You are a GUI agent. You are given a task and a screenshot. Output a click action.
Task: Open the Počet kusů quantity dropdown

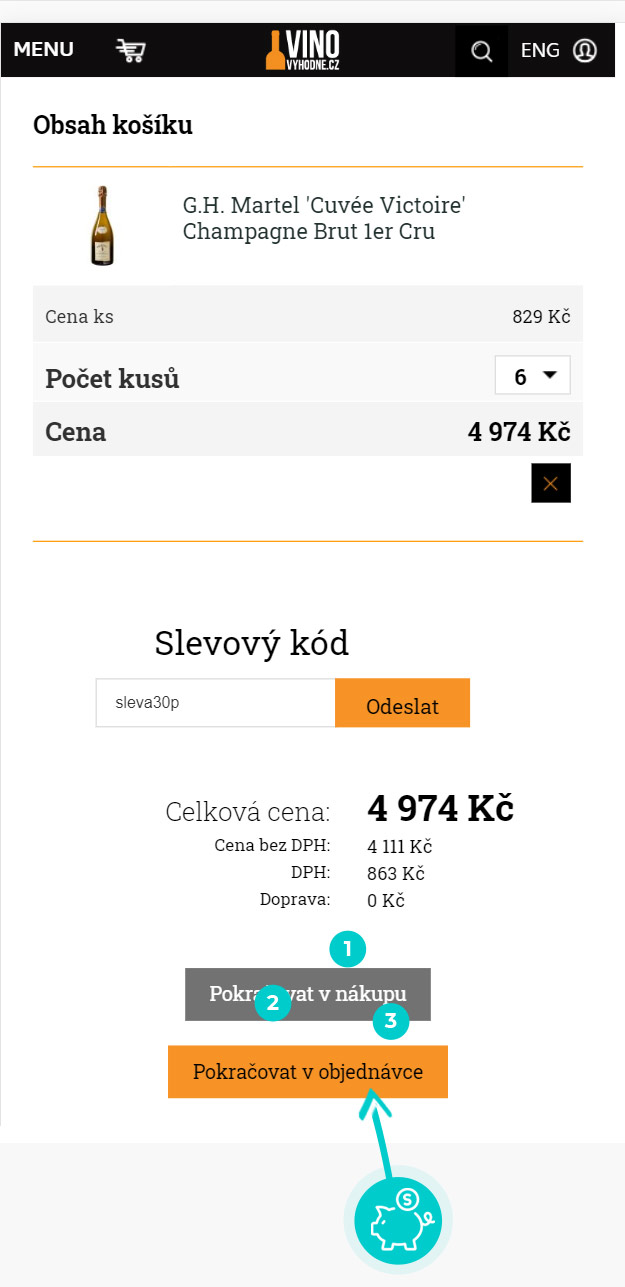pos(533,377)
